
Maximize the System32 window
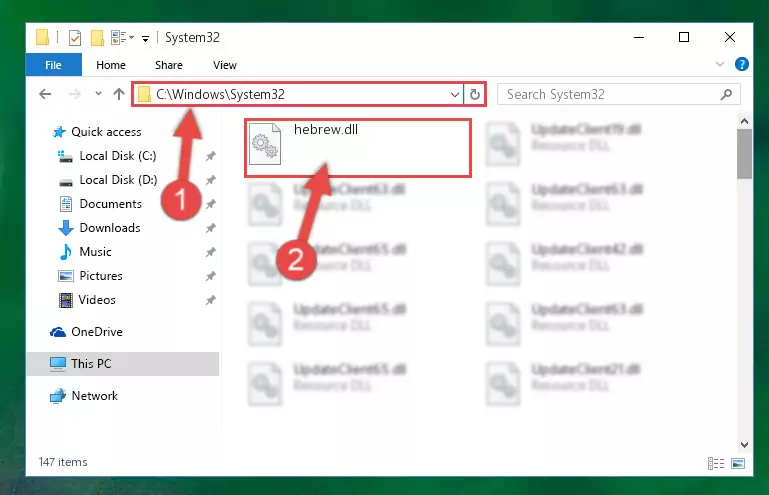coord(684,38)
